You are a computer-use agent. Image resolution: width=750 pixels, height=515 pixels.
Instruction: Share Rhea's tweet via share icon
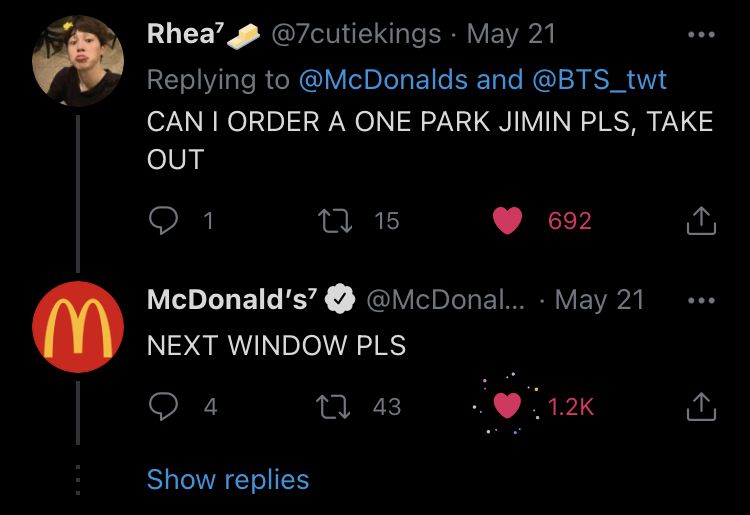click(701, 220)
